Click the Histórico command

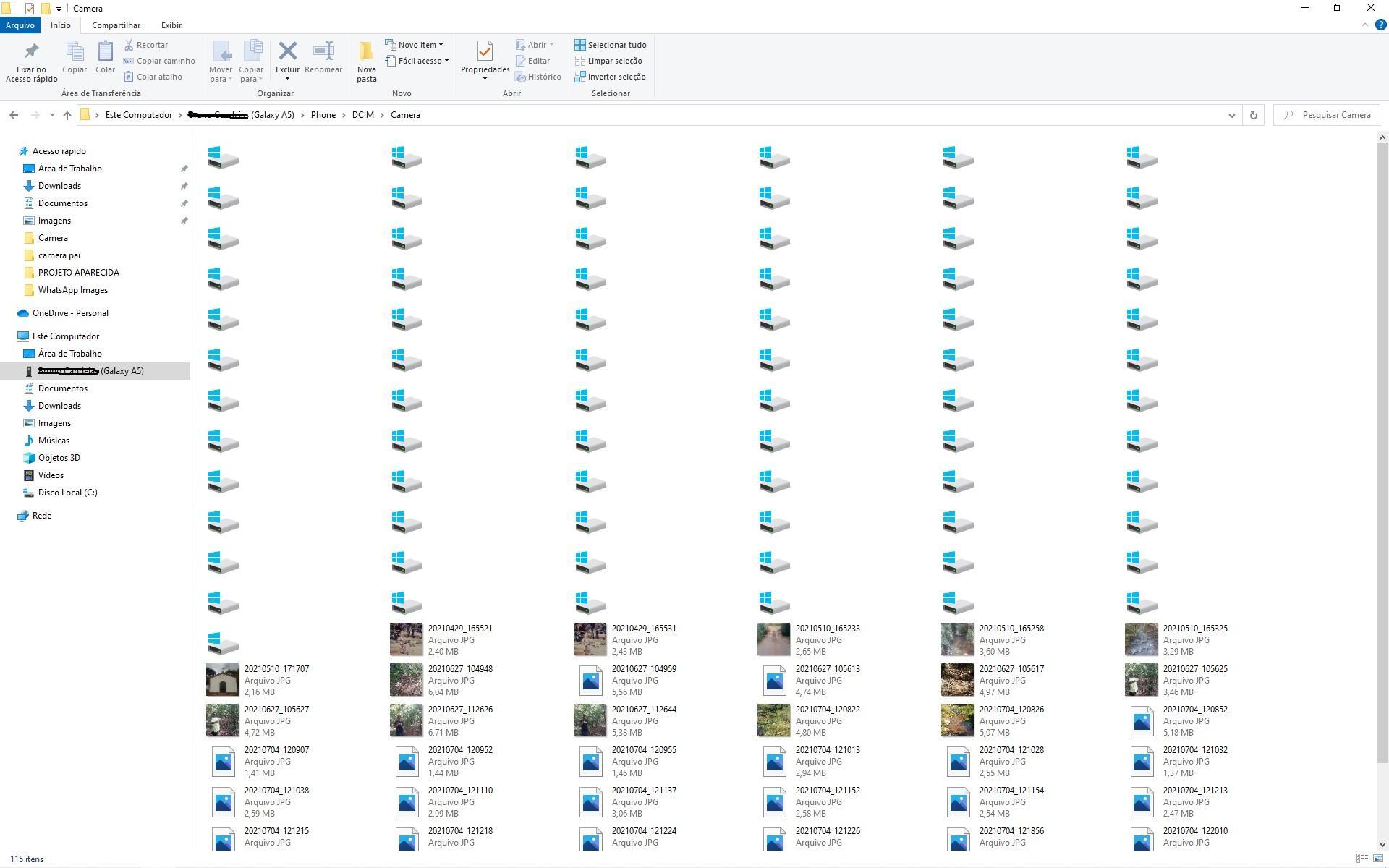(x=538, y=77)
